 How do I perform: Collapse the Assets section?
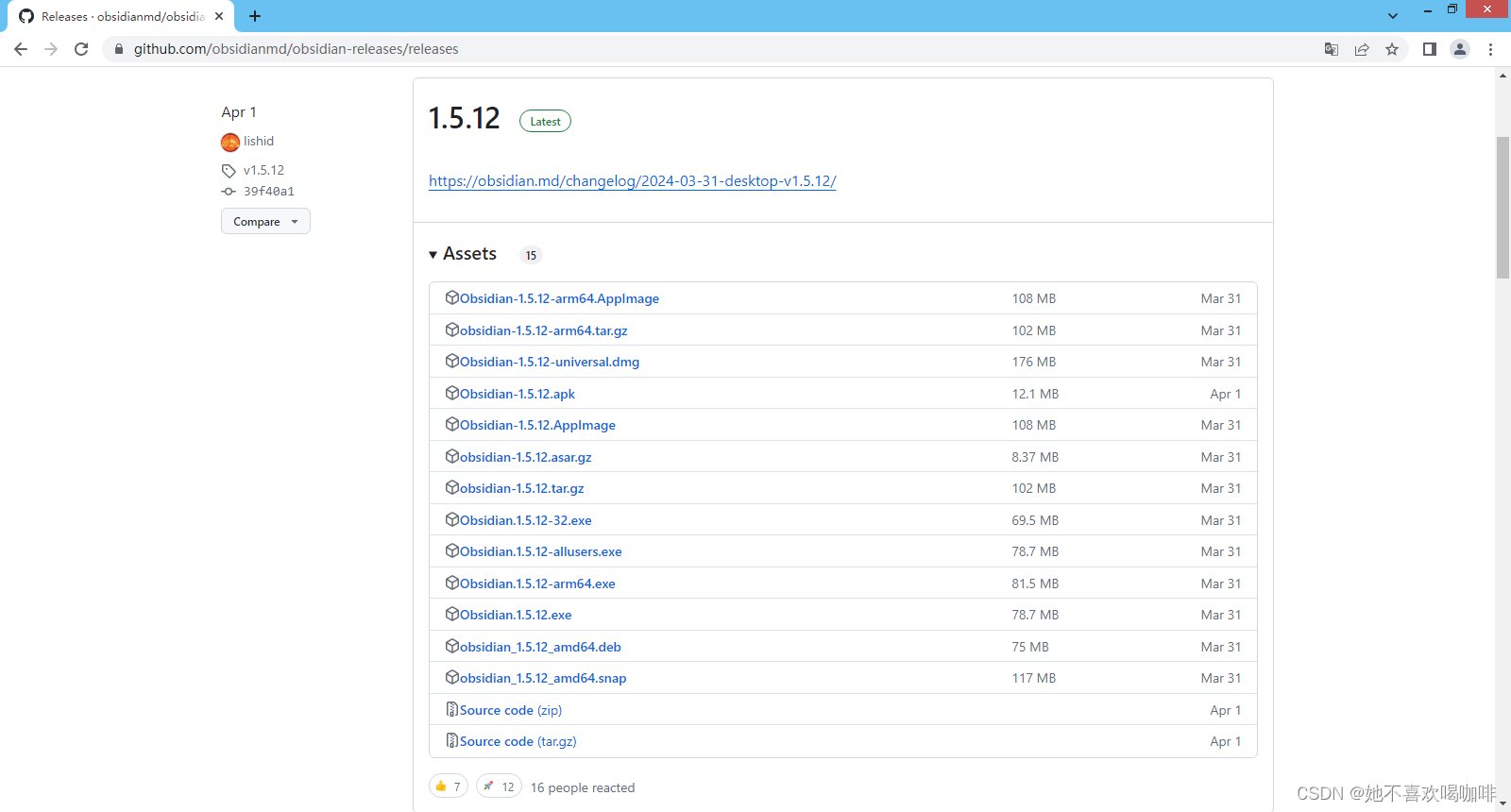click(463, 254)
